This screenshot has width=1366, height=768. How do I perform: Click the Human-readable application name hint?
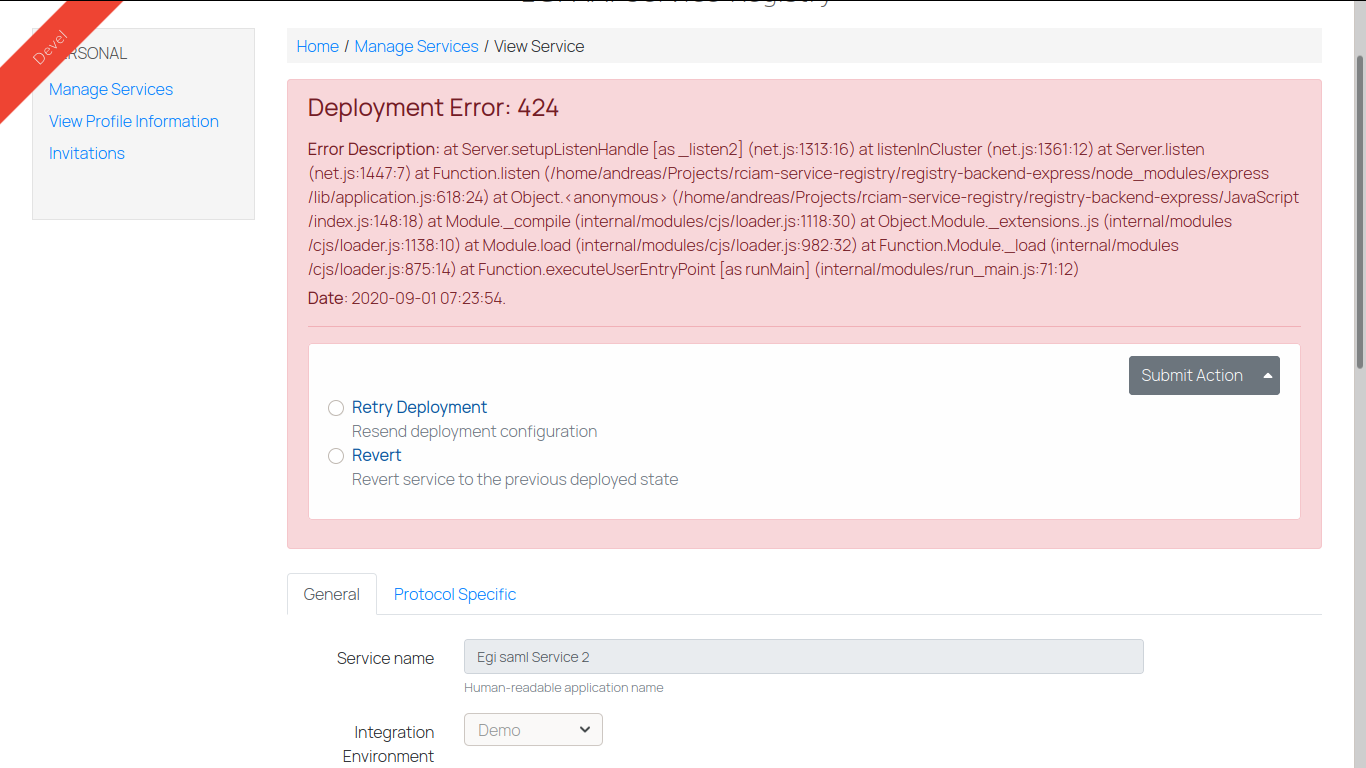pos(564,688)
